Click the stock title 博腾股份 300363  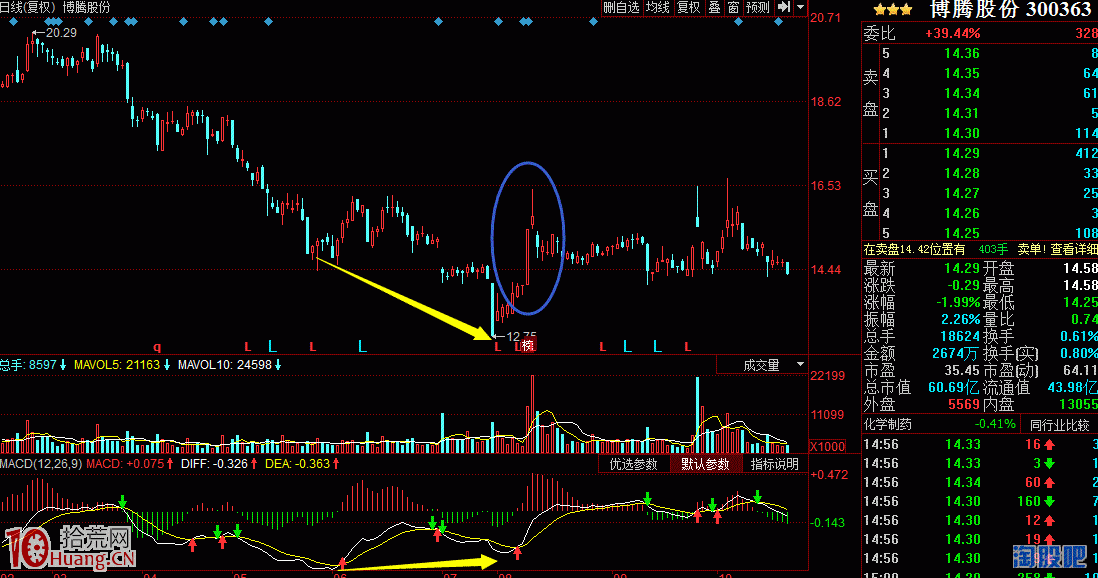tap(1010, 9)
